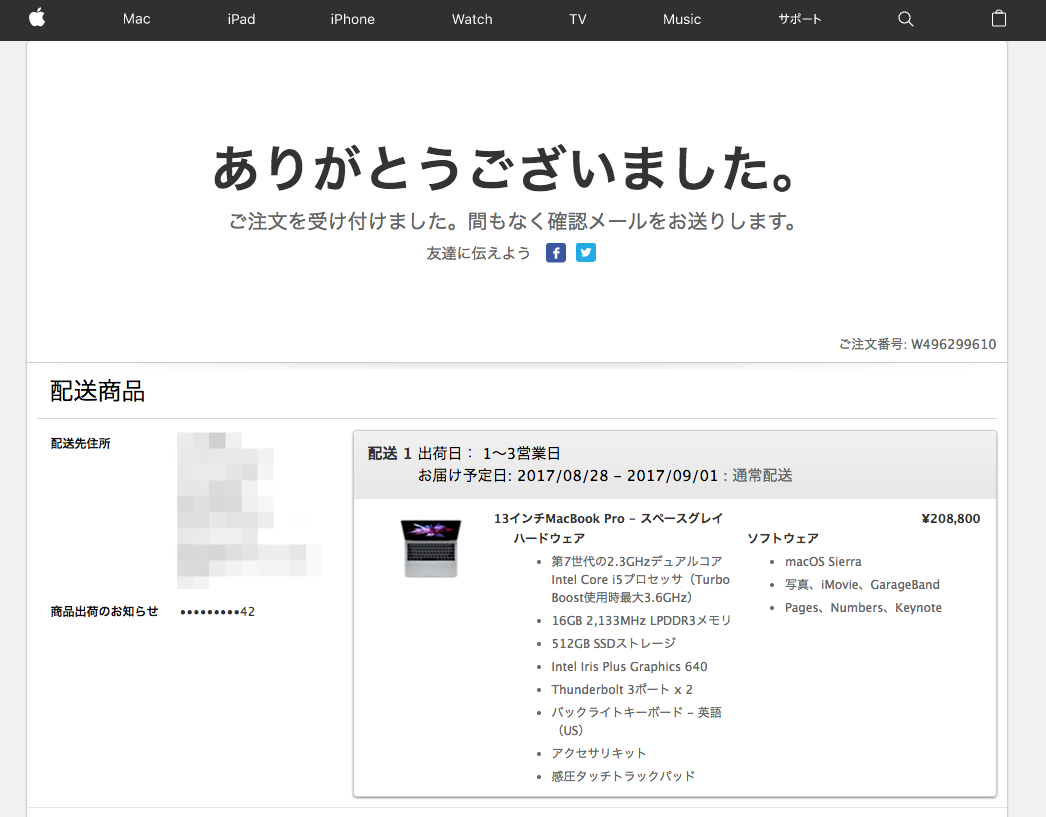Open the サポート menu item
Screen dimensions: 1046x817
[799, 19]
